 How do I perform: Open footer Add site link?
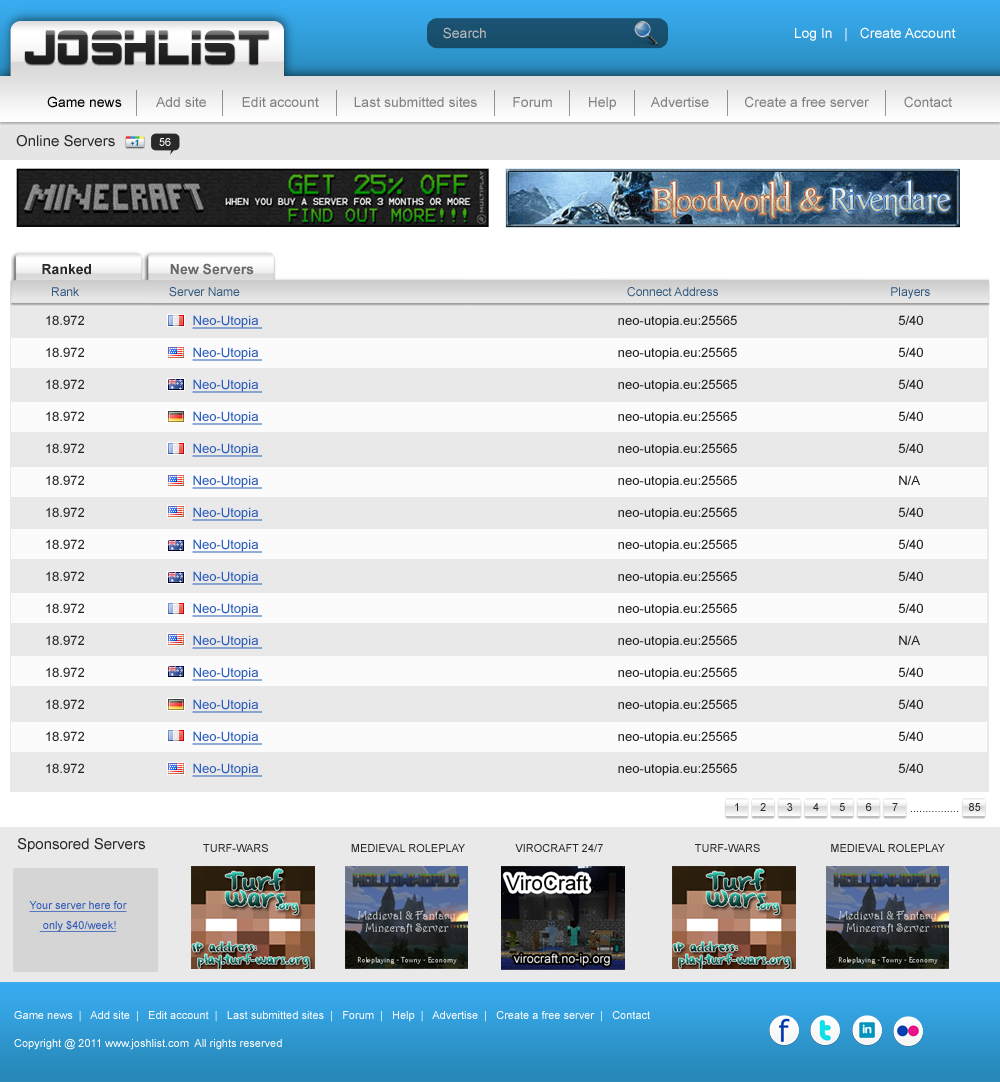[x=110, y=1015]
